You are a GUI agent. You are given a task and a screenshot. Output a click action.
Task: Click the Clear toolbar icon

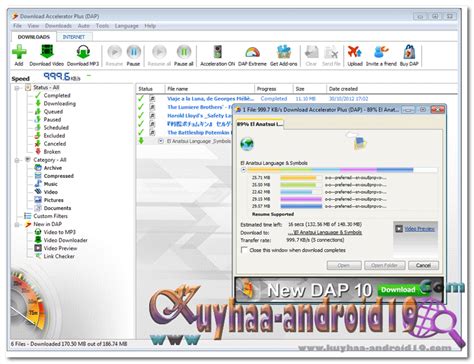pos(311,52)
